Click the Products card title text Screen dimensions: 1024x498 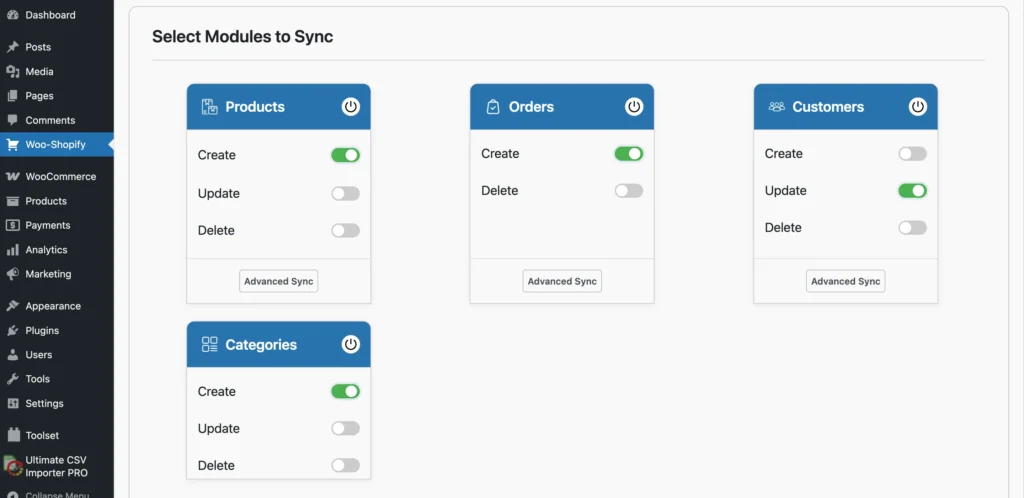click(255, 107)
